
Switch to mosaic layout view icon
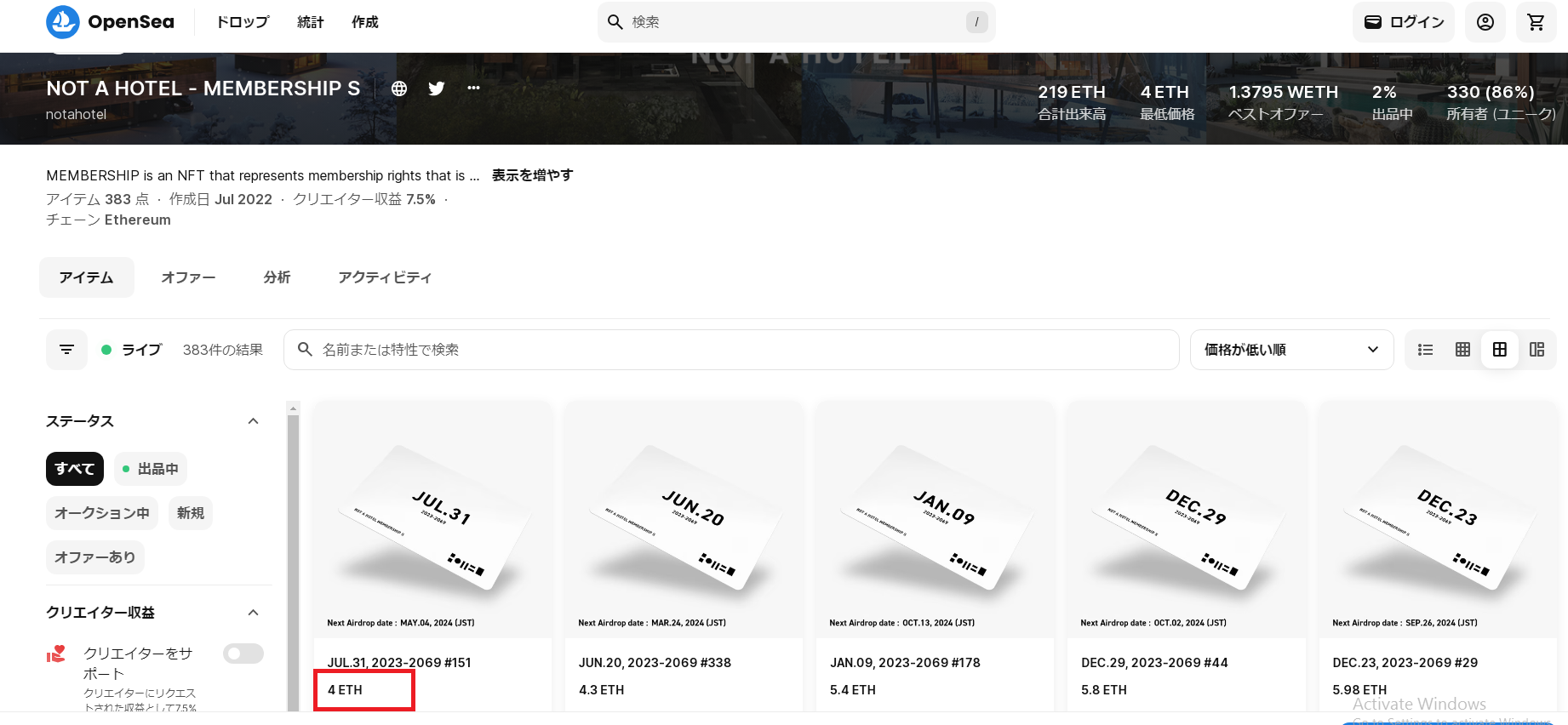tap(1537, 350)
